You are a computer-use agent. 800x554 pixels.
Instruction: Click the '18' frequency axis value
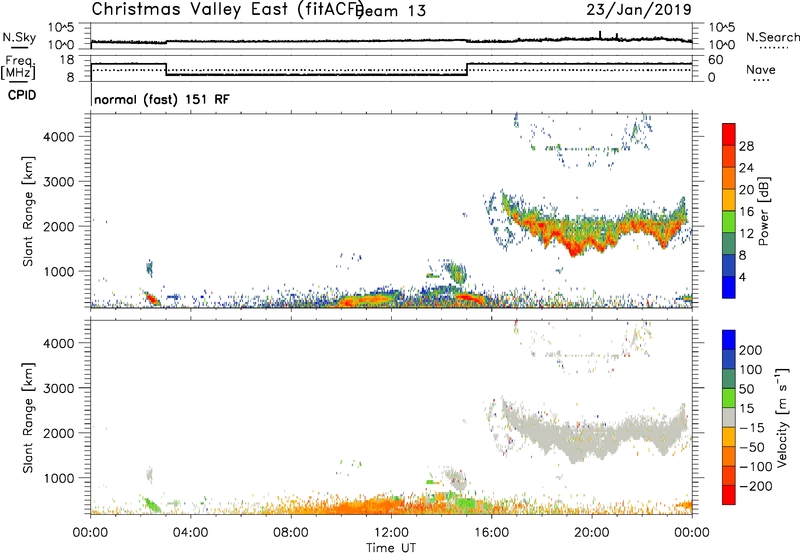pyautogui.click(x=67, y=60)
